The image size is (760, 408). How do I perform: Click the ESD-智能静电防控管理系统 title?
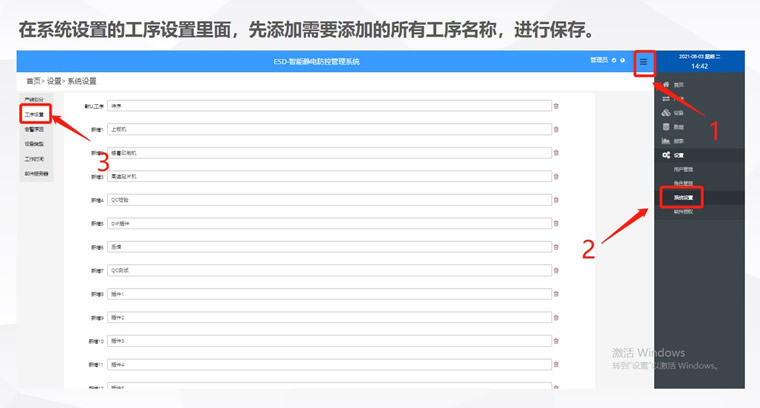[x=317, y=62]
